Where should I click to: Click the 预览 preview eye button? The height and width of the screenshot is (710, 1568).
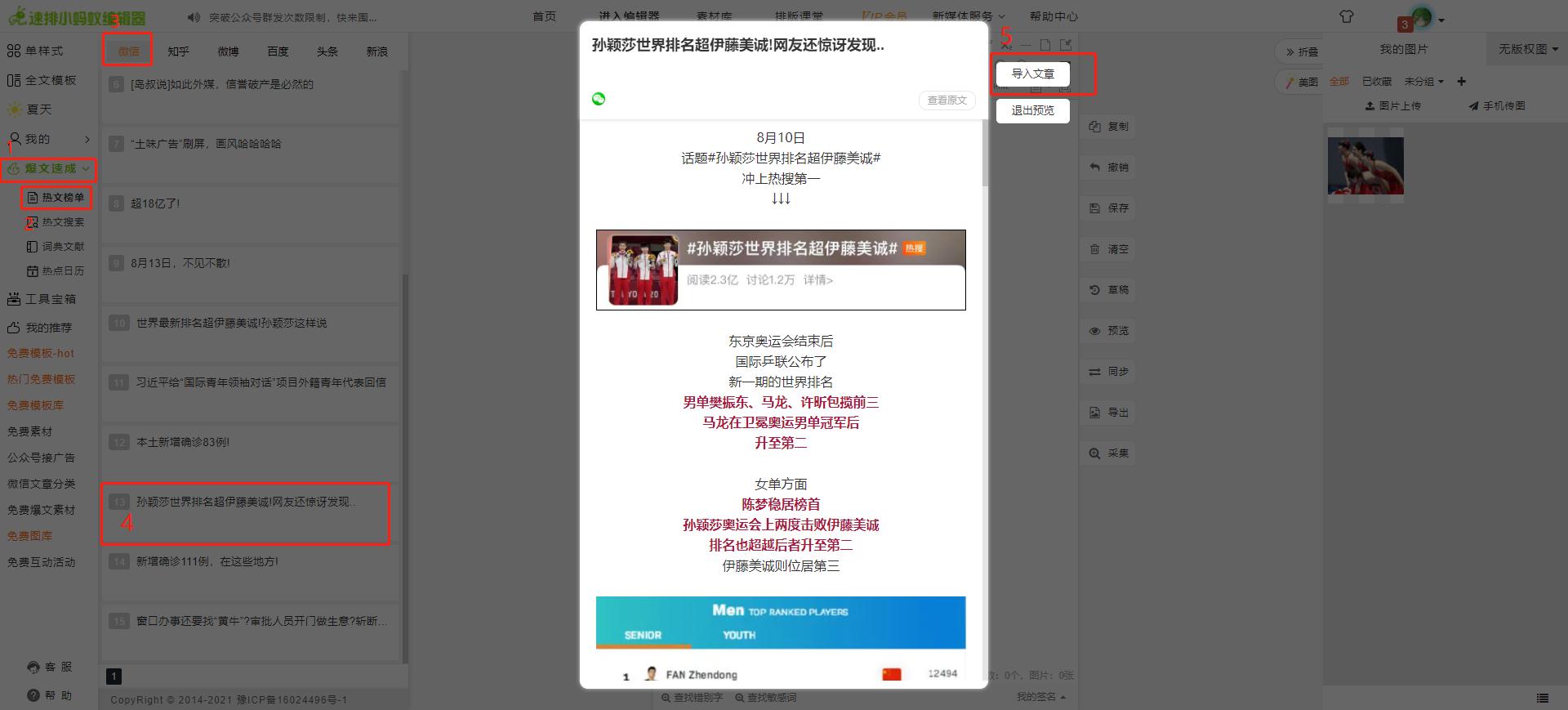(1109, 331)
